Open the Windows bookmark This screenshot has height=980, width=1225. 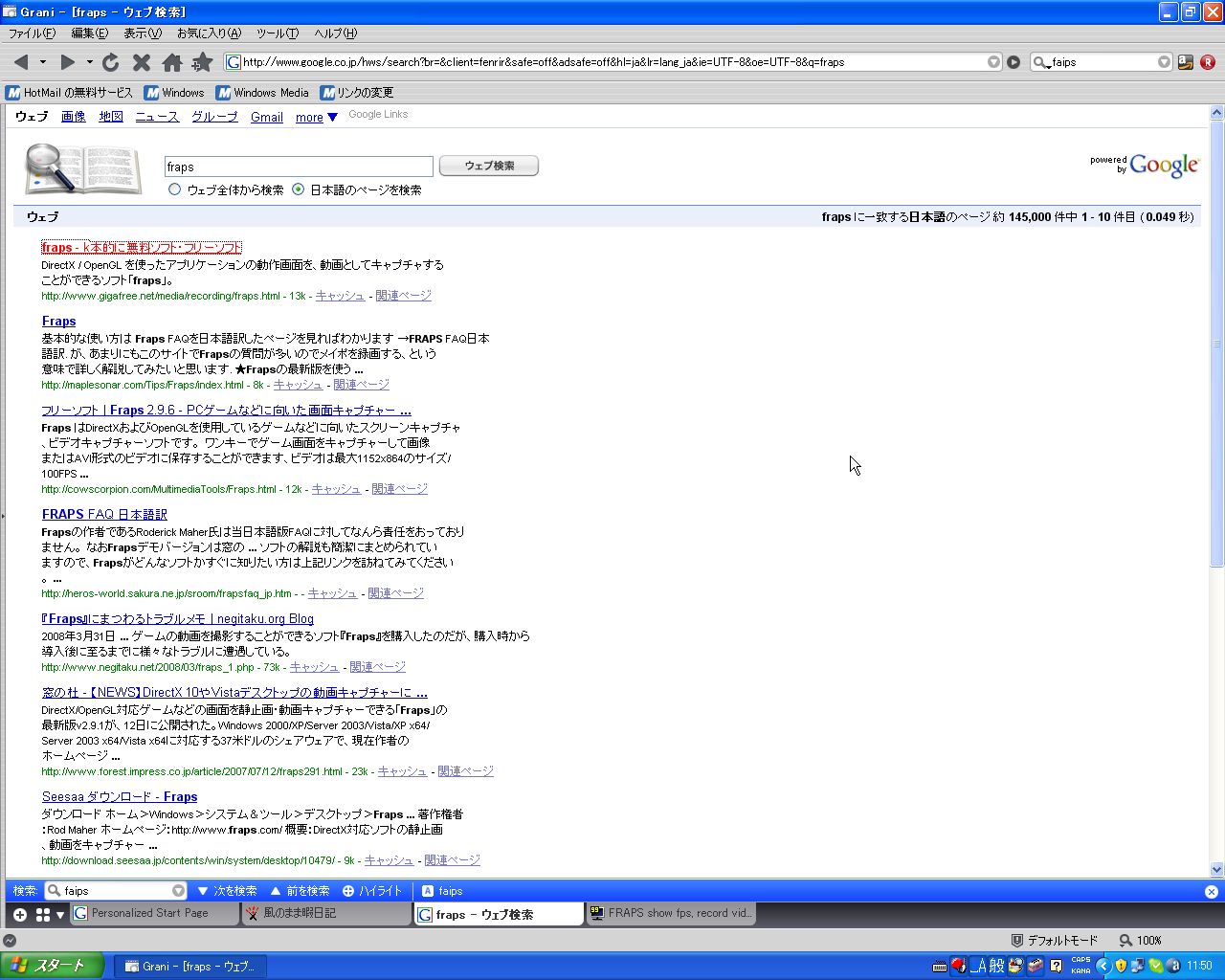coord(174,93)
